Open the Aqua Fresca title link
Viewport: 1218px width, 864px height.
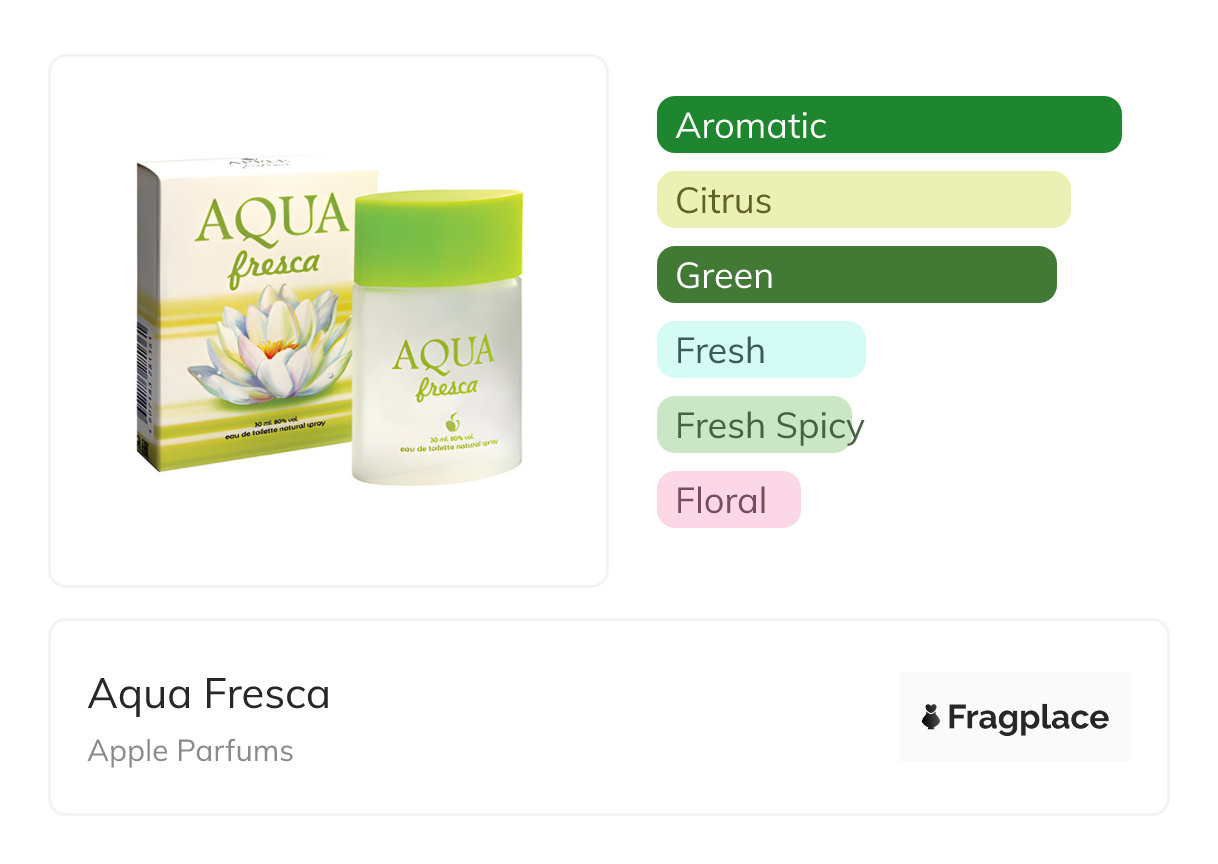[209, 694]
